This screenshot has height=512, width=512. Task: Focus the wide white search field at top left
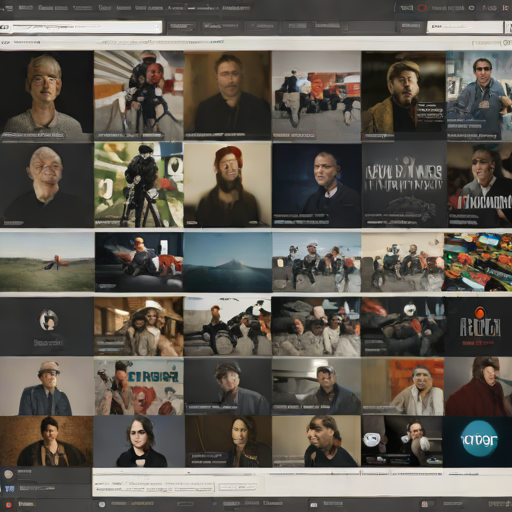pos(81,27)
